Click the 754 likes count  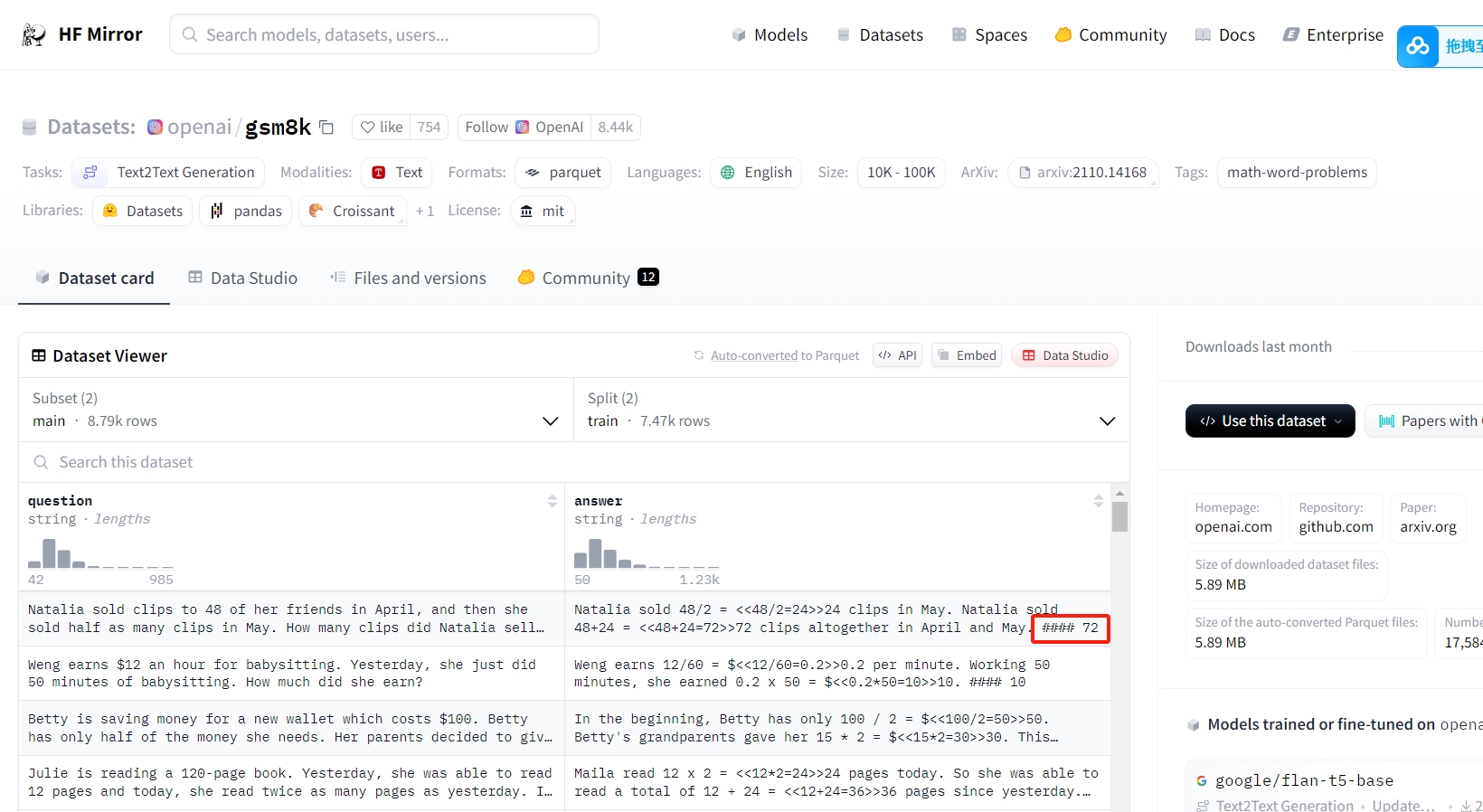coord(430,127)
